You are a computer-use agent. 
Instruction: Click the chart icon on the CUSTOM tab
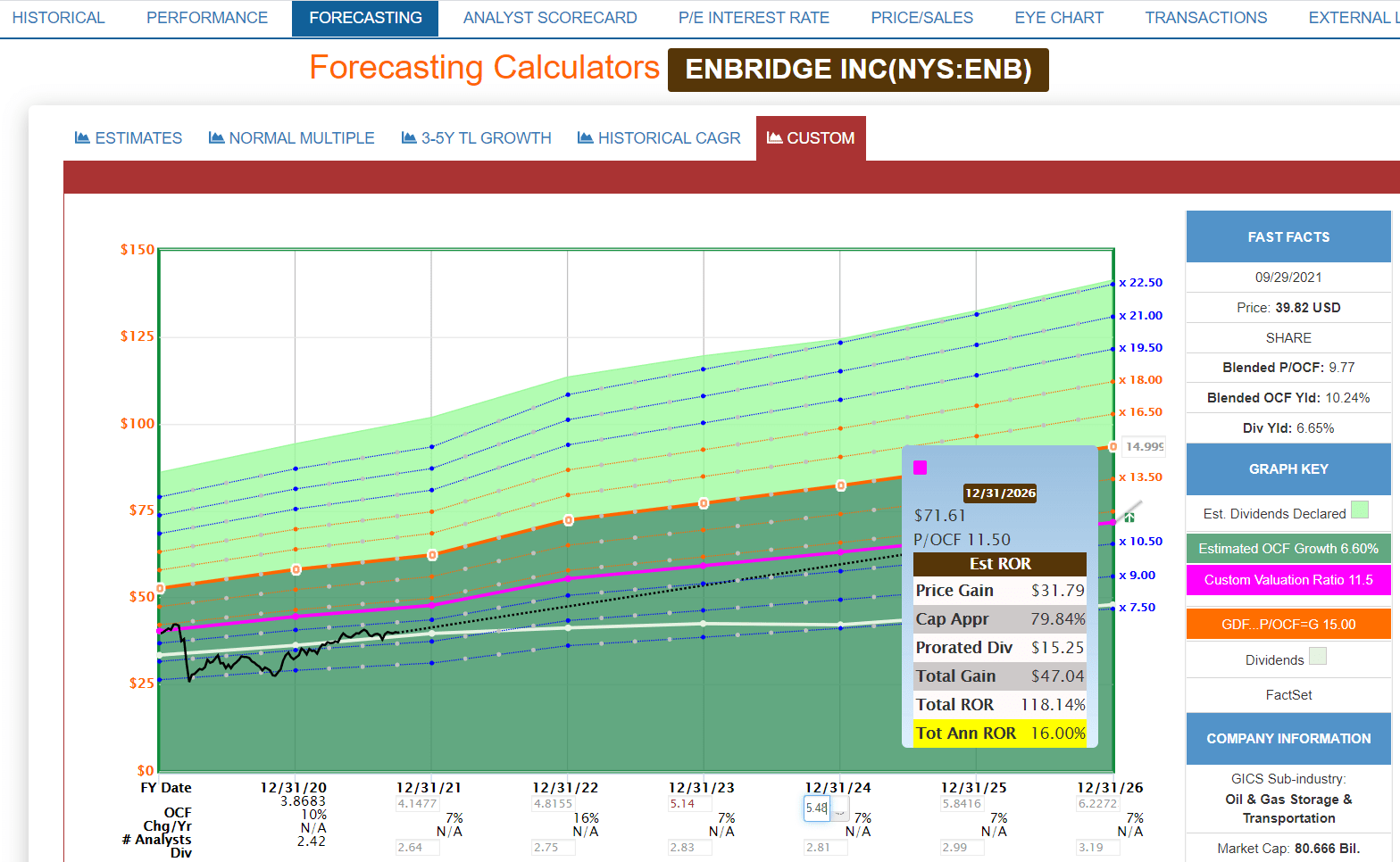pos(774,137)
